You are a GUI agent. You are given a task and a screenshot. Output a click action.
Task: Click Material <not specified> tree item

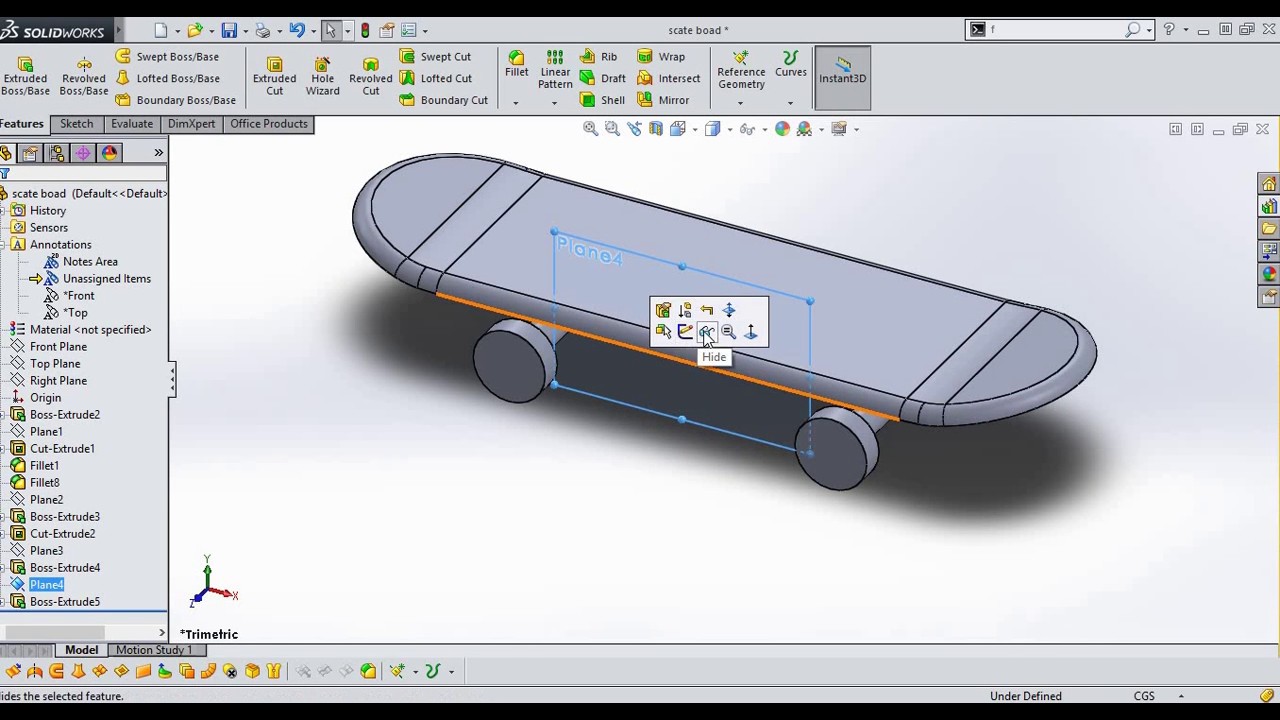coord(90,330)
